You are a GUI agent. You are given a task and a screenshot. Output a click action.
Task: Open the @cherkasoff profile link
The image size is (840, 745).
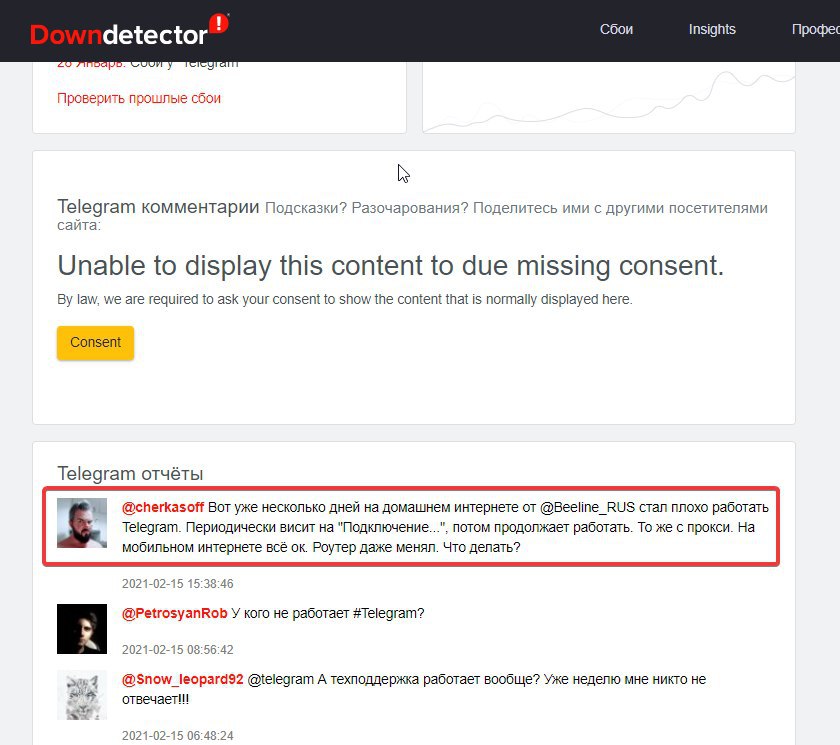[163, 507]
